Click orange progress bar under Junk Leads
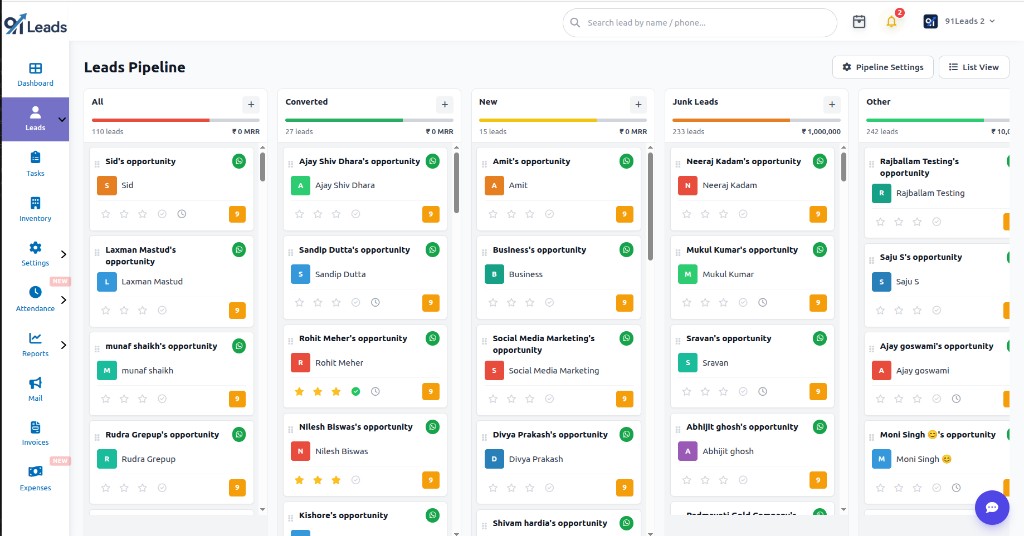Viewport: 1024px width, 536px height. (x=731, y=120)
